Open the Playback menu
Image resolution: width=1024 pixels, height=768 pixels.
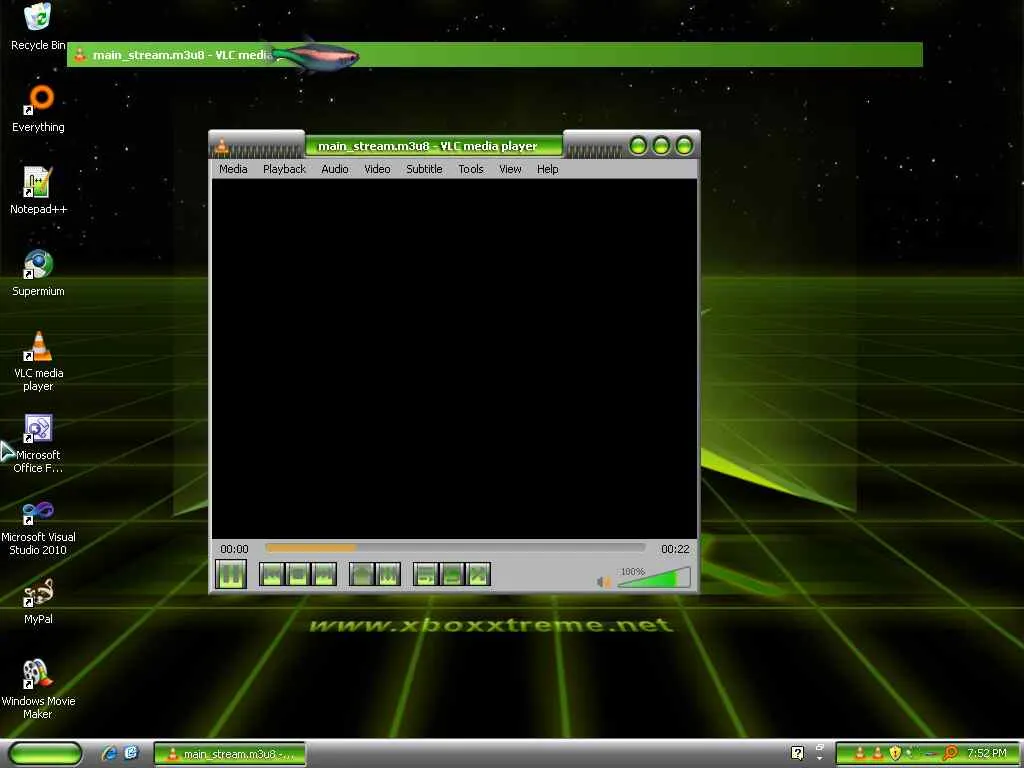pos(284,169)
